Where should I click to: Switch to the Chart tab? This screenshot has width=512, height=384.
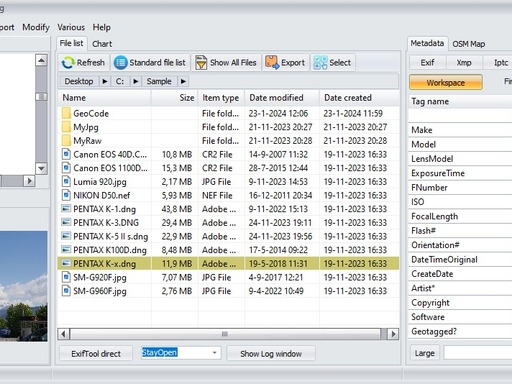tap(102, 44)
